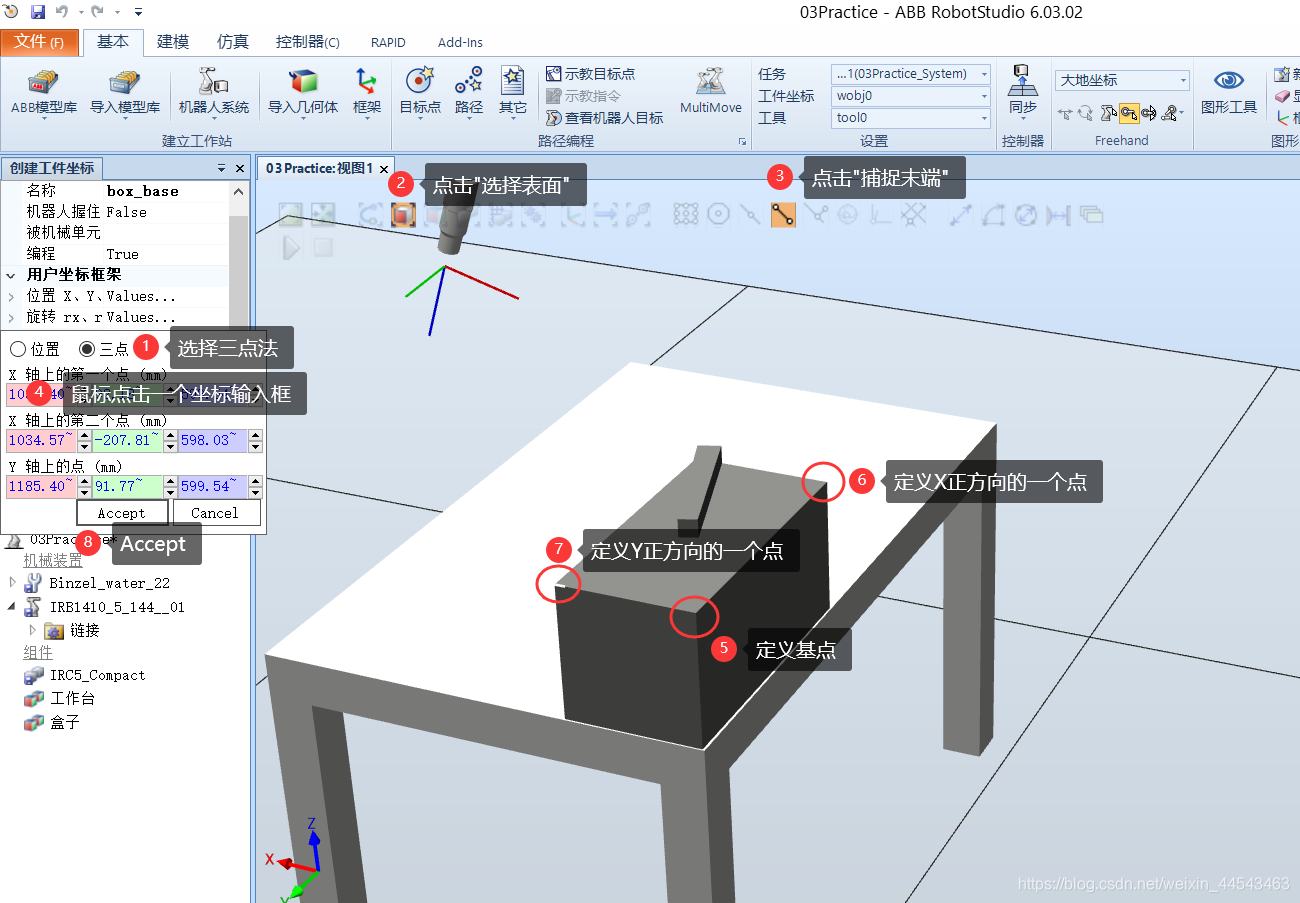
Task: Select the Freehand move tool
Action: tap(1066, 113)
